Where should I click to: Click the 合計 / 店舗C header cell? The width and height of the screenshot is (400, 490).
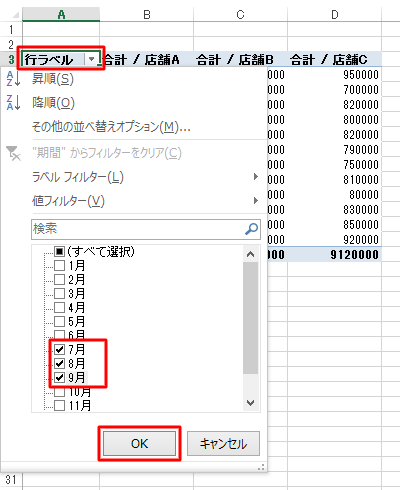[335, 60]
